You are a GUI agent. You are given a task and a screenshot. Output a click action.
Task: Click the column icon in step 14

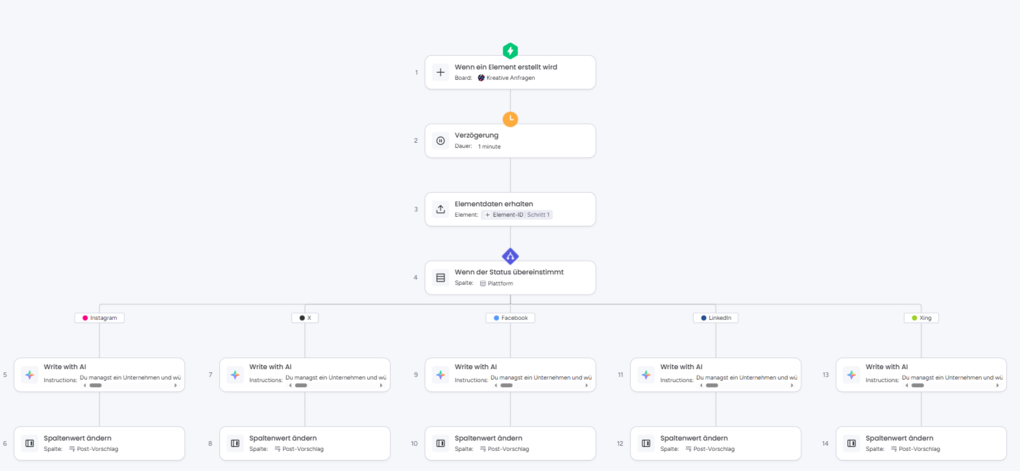[852, 443]
